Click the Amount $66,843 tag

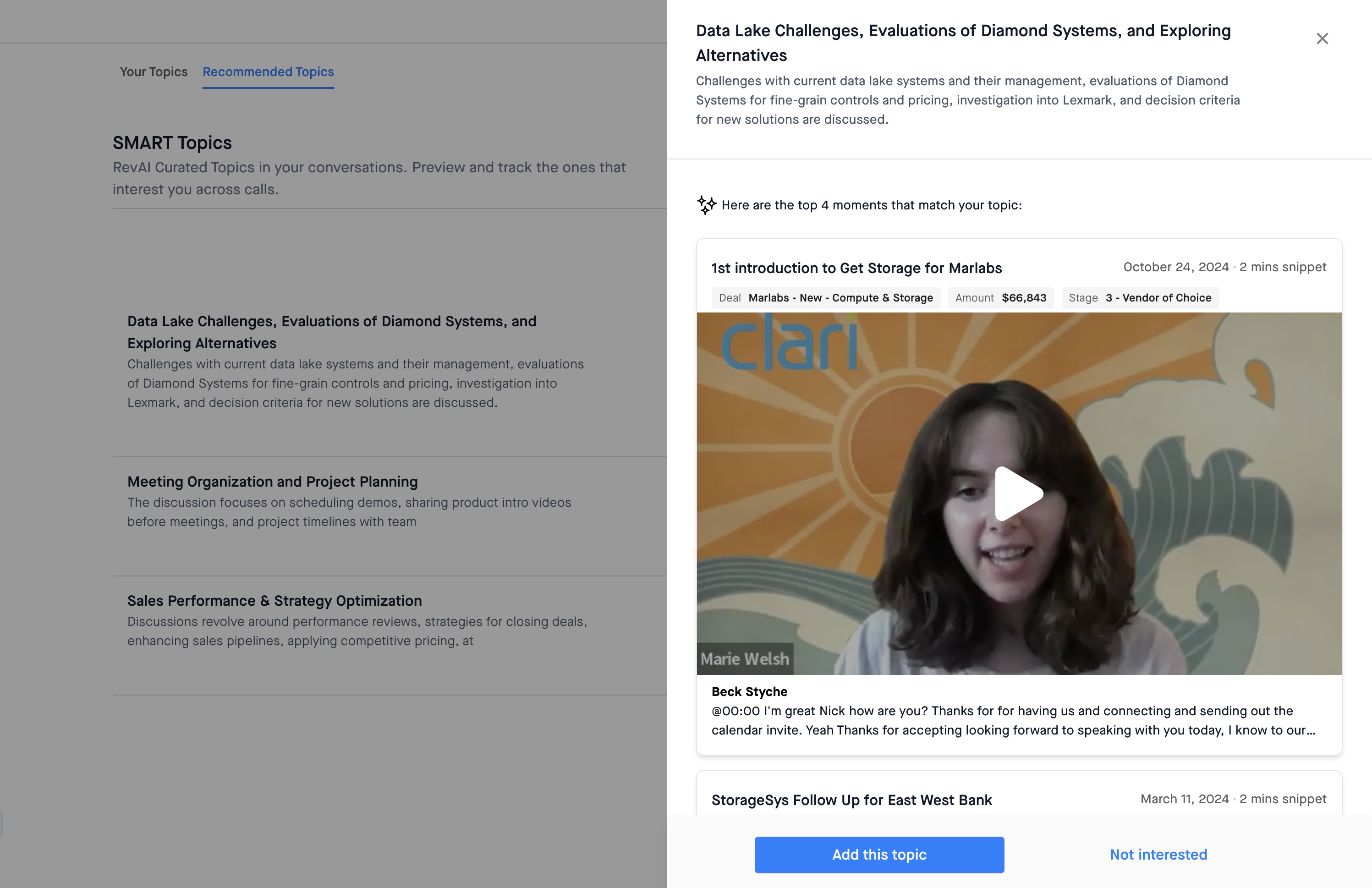click(x=1000, y=297)
